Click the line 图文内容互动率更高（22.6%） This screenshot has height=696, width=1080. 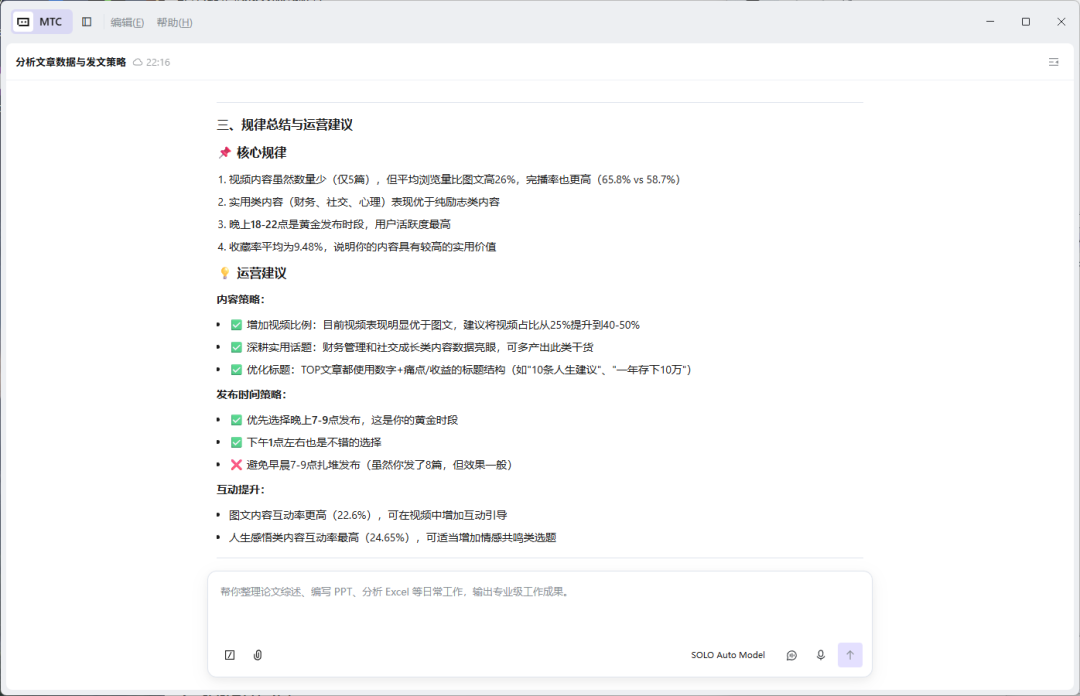point(368,515)
